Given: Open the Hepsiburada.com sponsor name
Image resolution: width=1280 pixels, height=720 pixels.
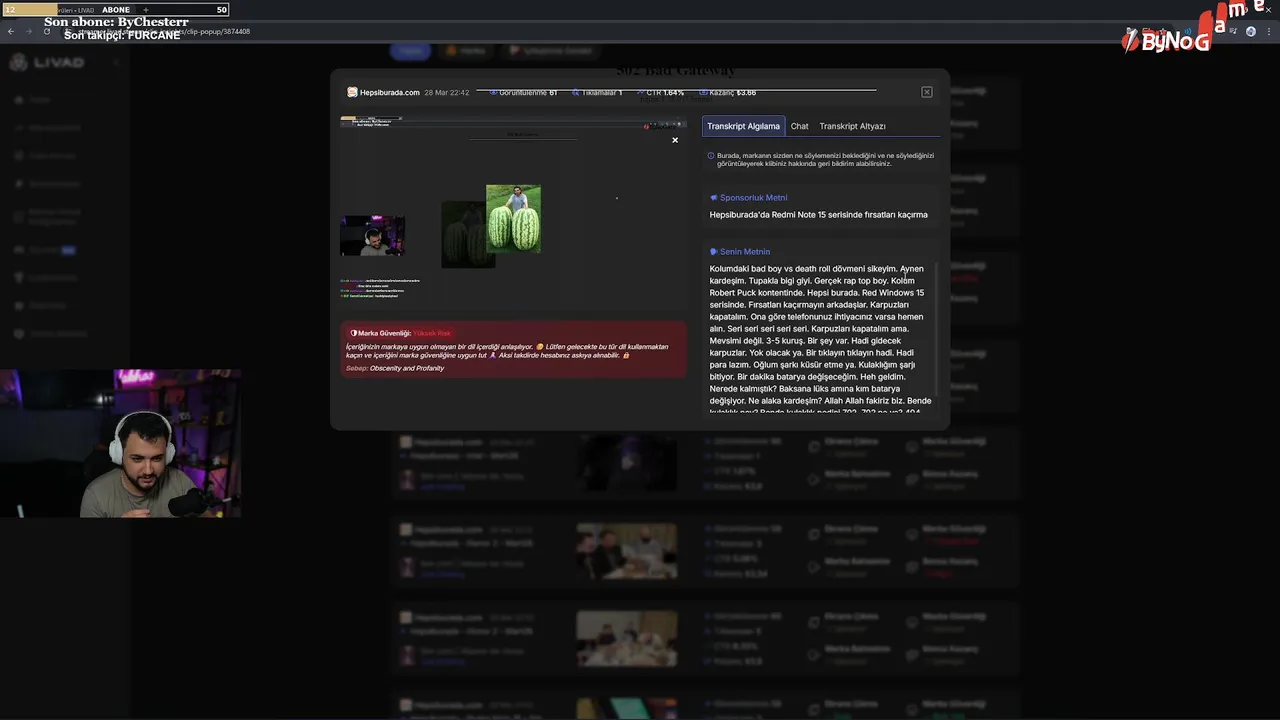Looking at the screenshot, I should 389,92.
